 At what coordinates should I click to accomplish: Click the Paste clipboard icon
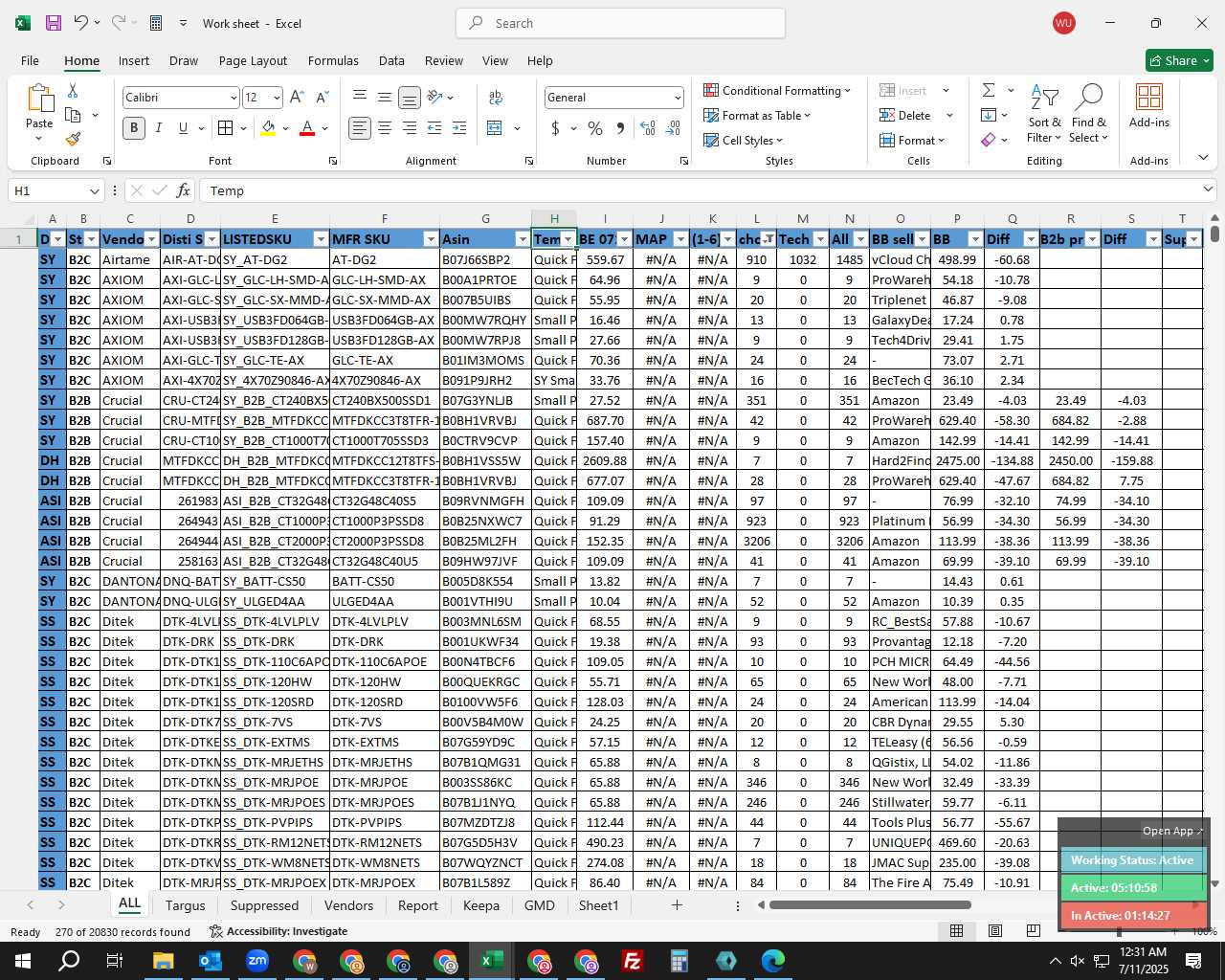pyautogui.click(x=39, y=98)
